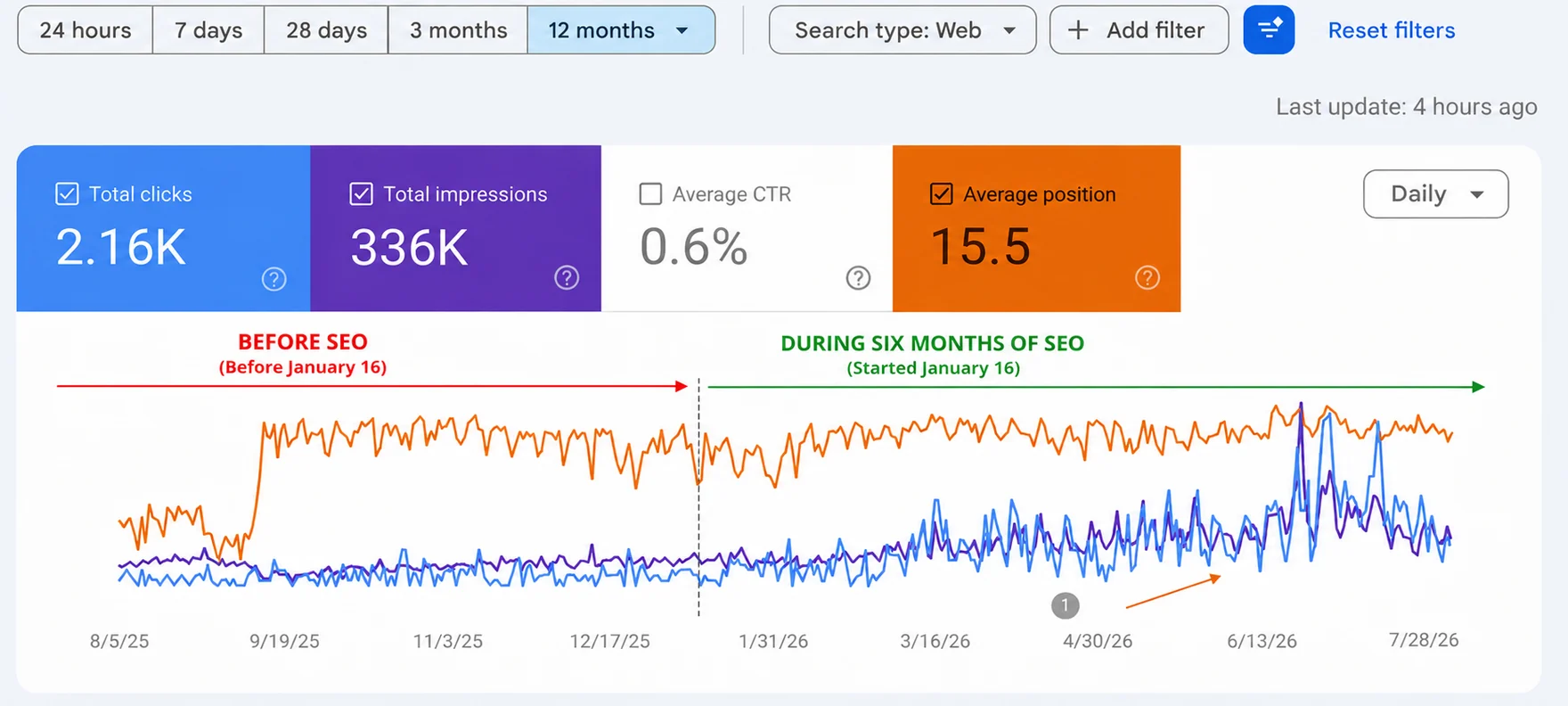The width and height of the screenshot is (1568, 706).
Task: Click the Add filter button
Action: coord(1139,30)
